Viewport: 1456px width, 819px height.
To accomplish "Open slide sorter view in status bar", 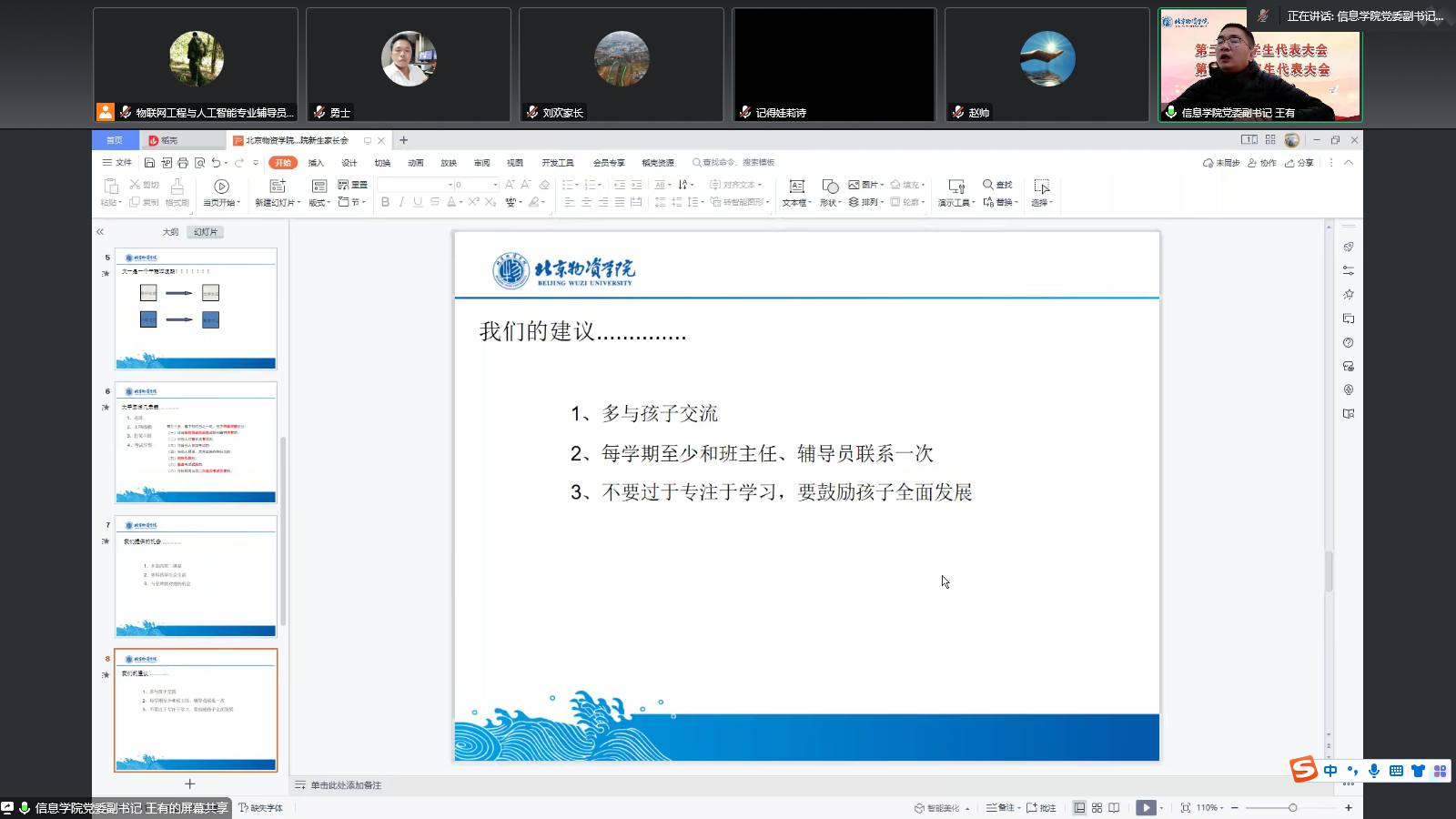I will point(1097,808).
